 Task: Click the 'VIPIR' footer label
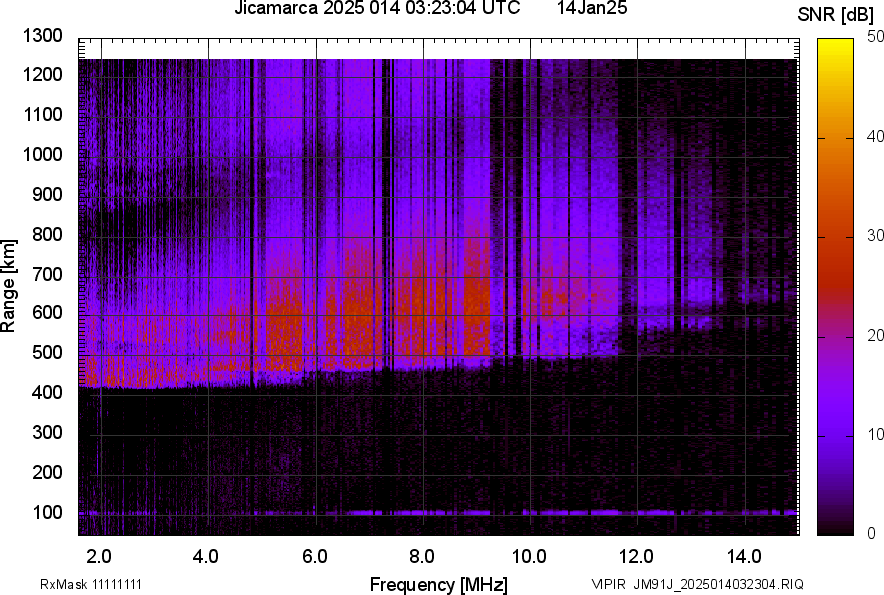pos(608,584)
